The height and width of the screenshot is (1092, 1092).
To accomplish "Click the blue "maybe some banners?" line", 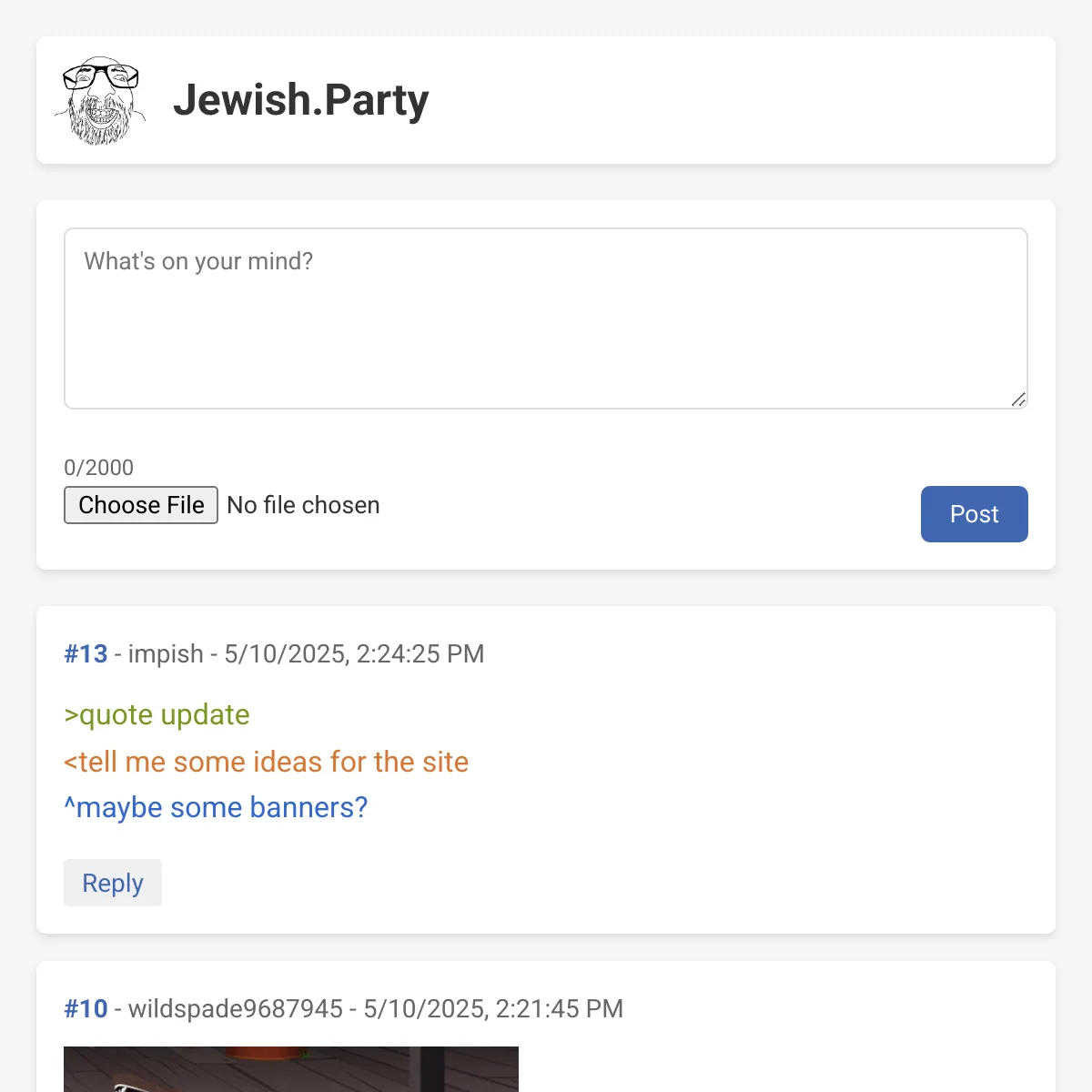I will point(216,808).
